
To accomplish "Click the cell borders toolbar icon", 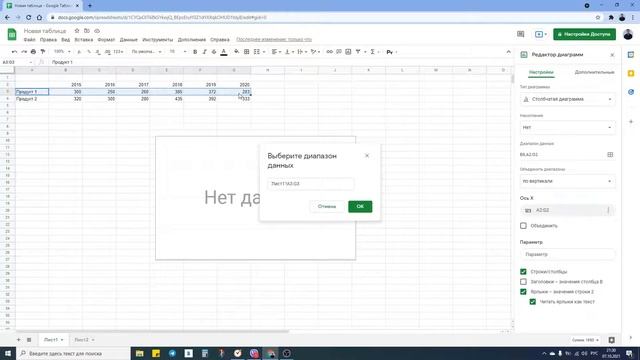I will click(247, 52).
